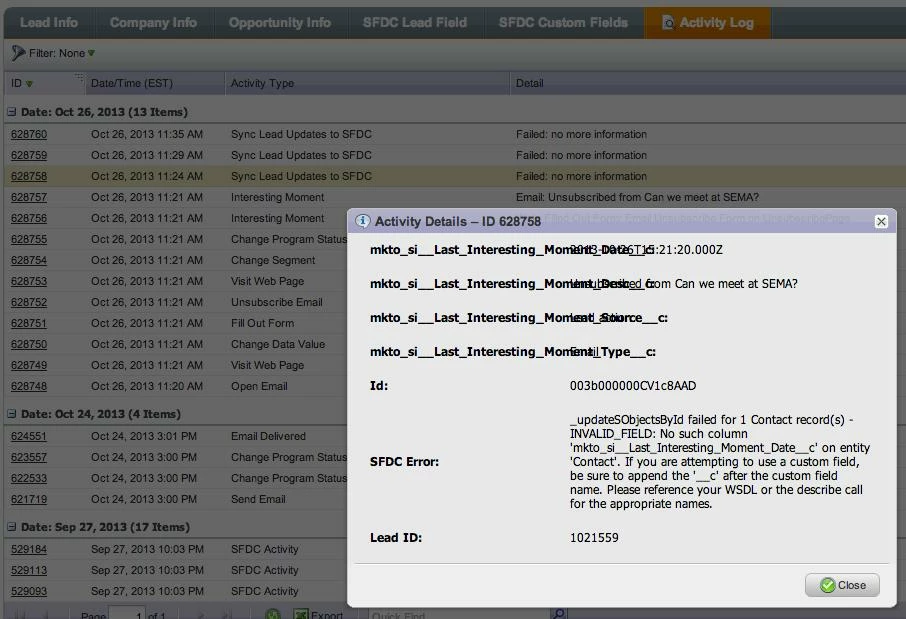Screen dimensions: 906x619
Task: Click Lead ID value 1021559
Action: [594, 538]
